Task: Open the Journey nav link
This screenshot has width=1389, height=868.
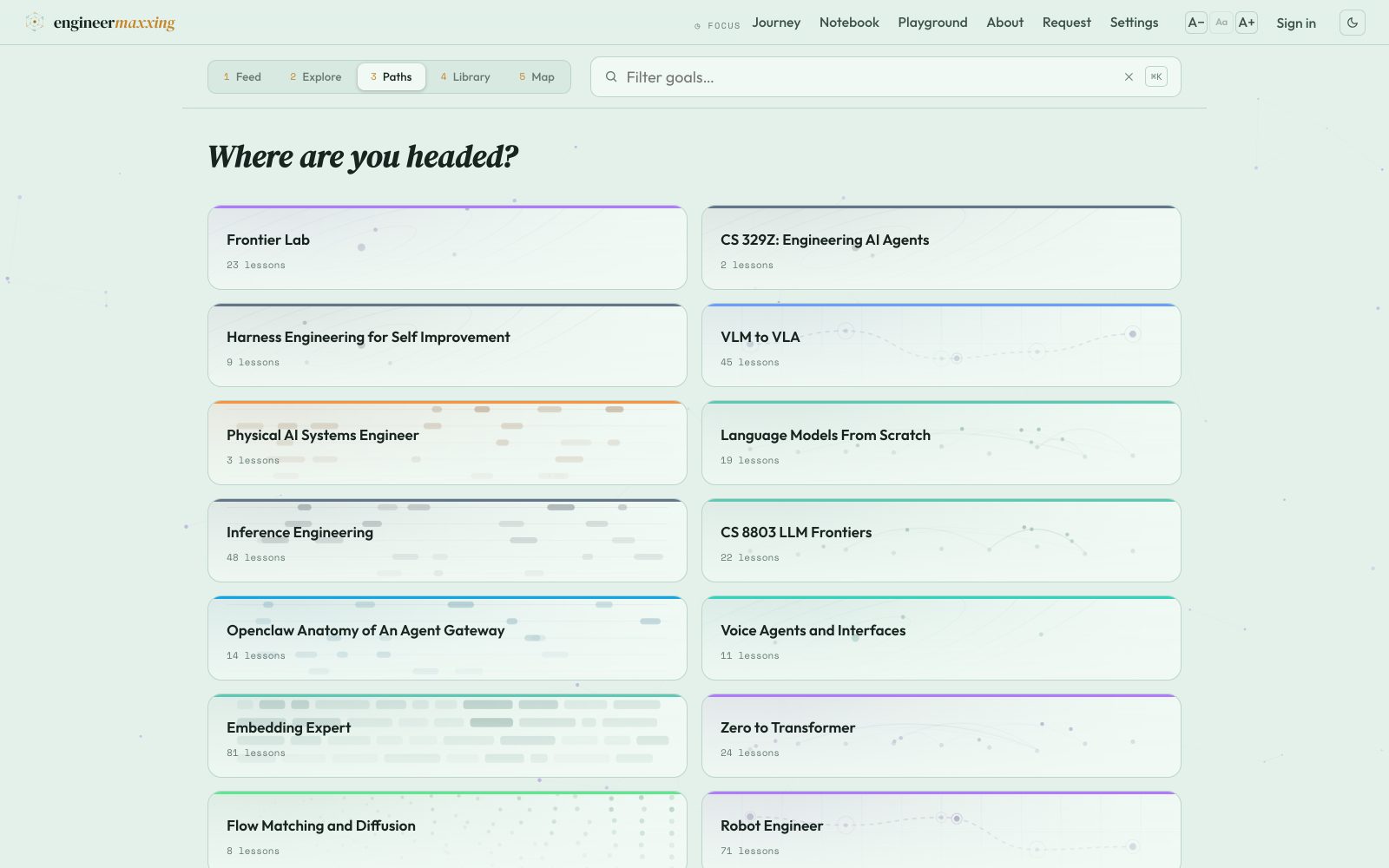Action: point(776,23)
